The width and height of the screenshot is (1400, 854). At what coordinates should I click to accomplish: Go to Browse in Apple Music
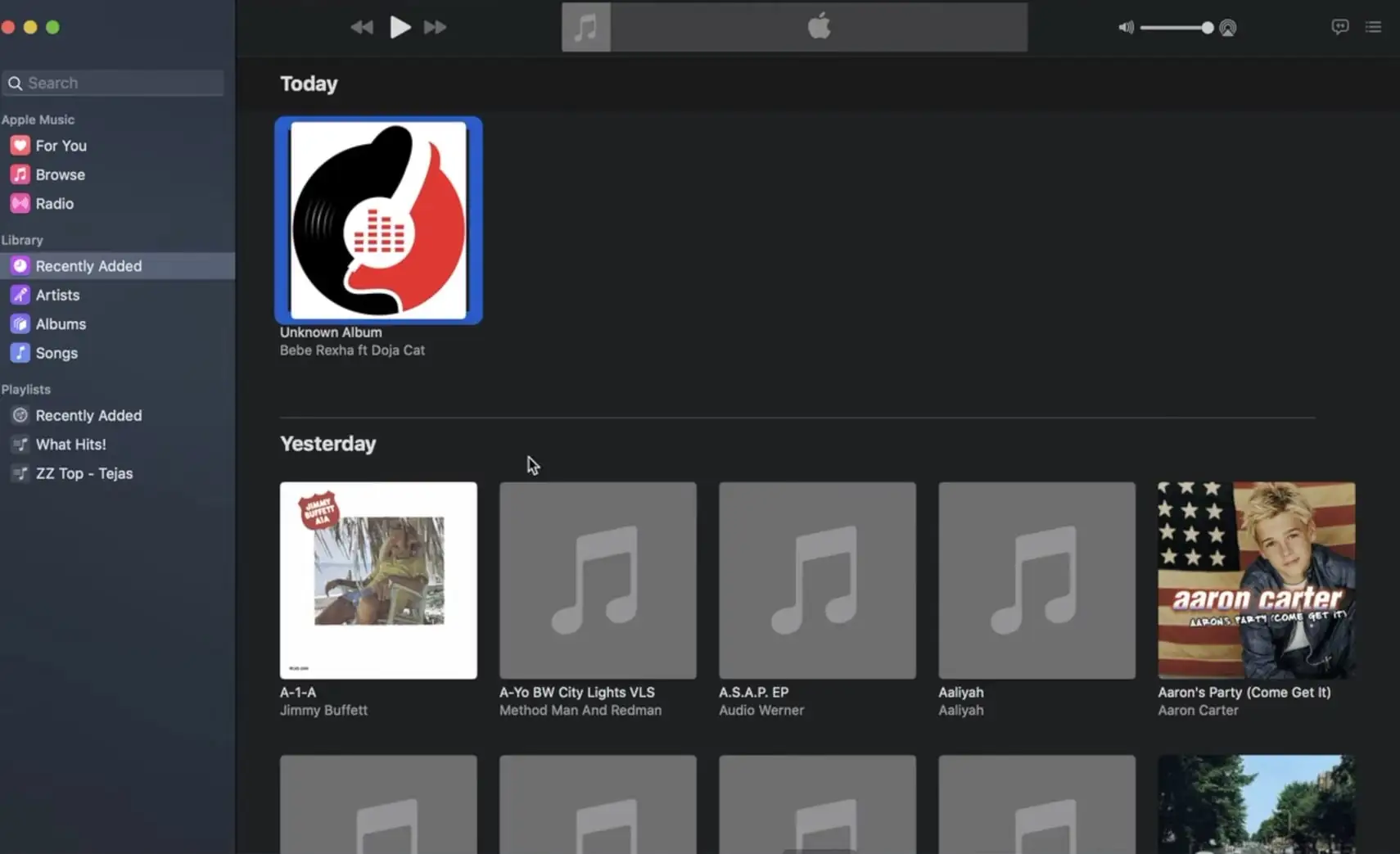coord(117,174)
